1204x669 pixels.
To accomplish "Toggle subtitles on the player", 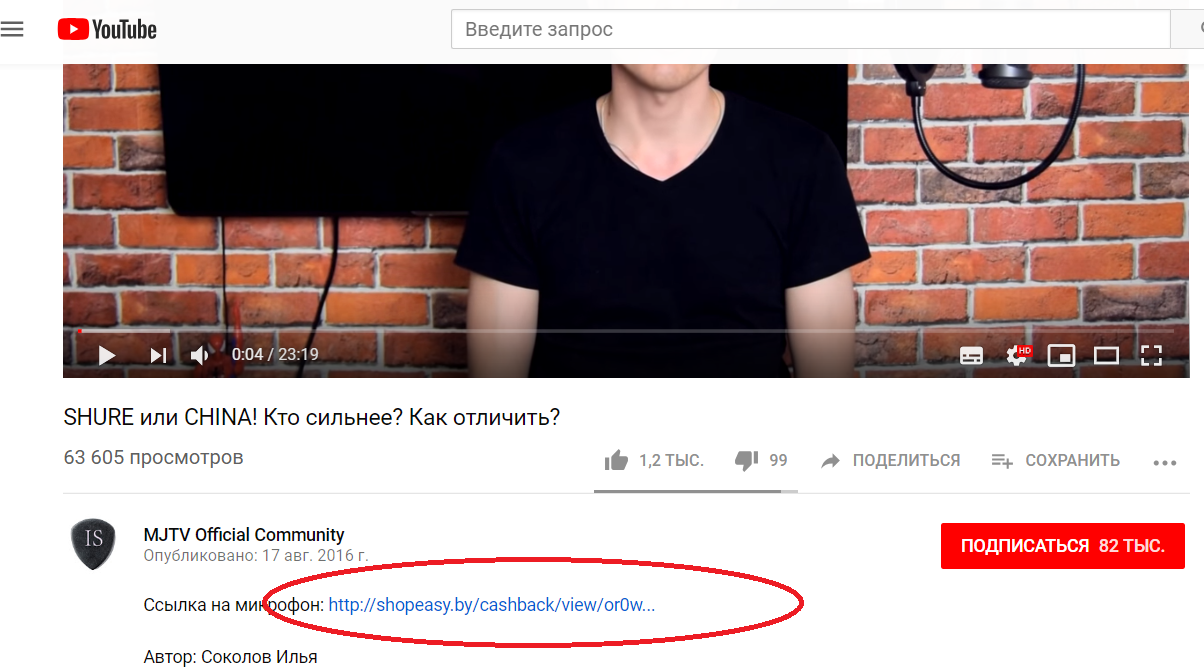I will (971, 355).
